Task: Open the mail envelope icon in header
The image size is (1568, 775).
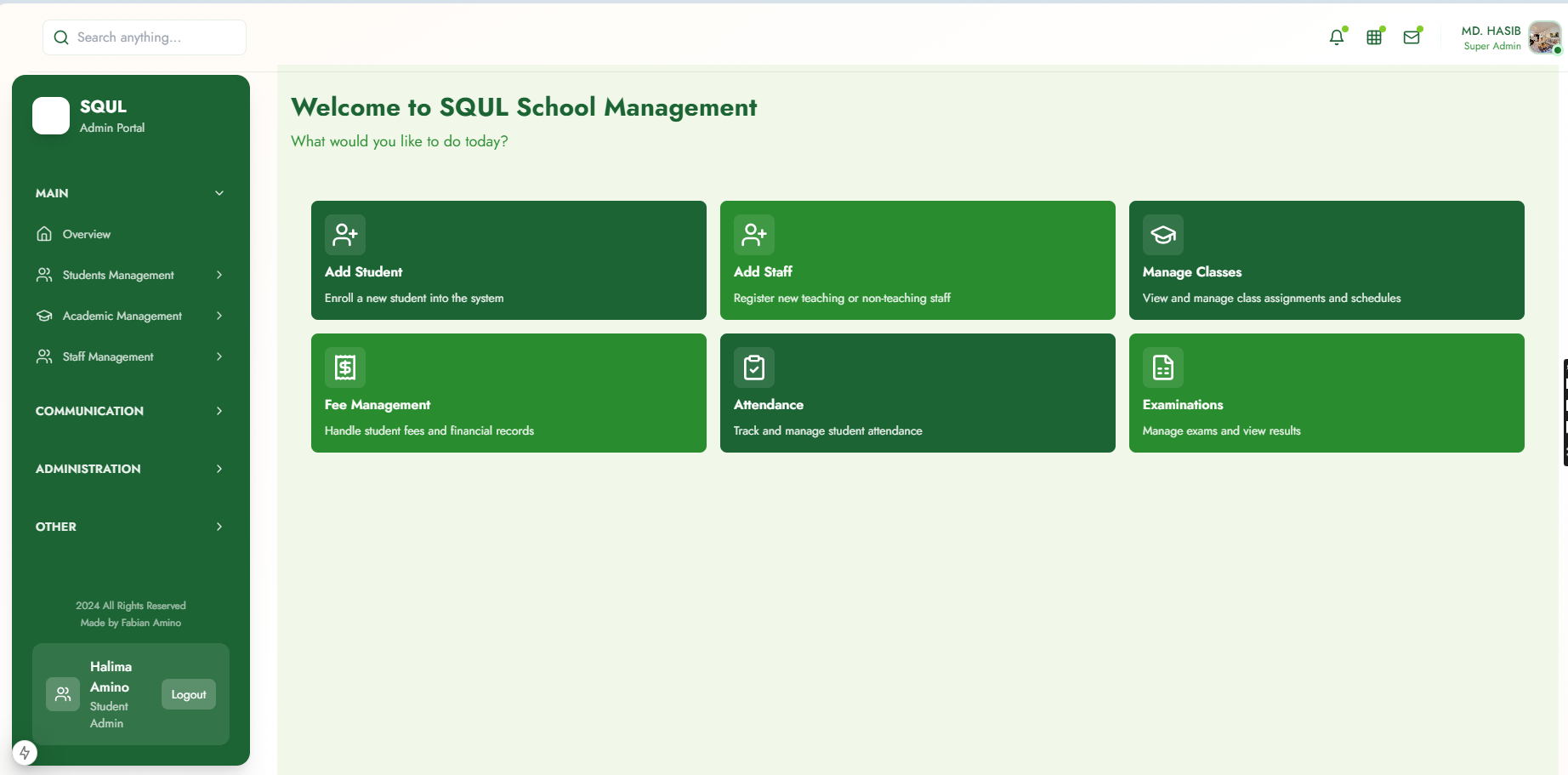Action: (1412, 37)
